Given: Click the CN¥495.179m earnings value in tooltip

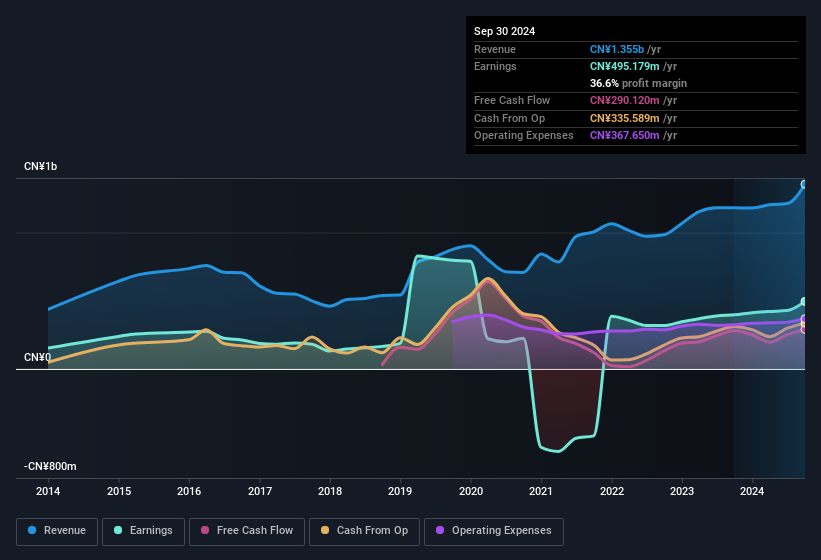Looking at the screenshot, I should coord(625,66).
